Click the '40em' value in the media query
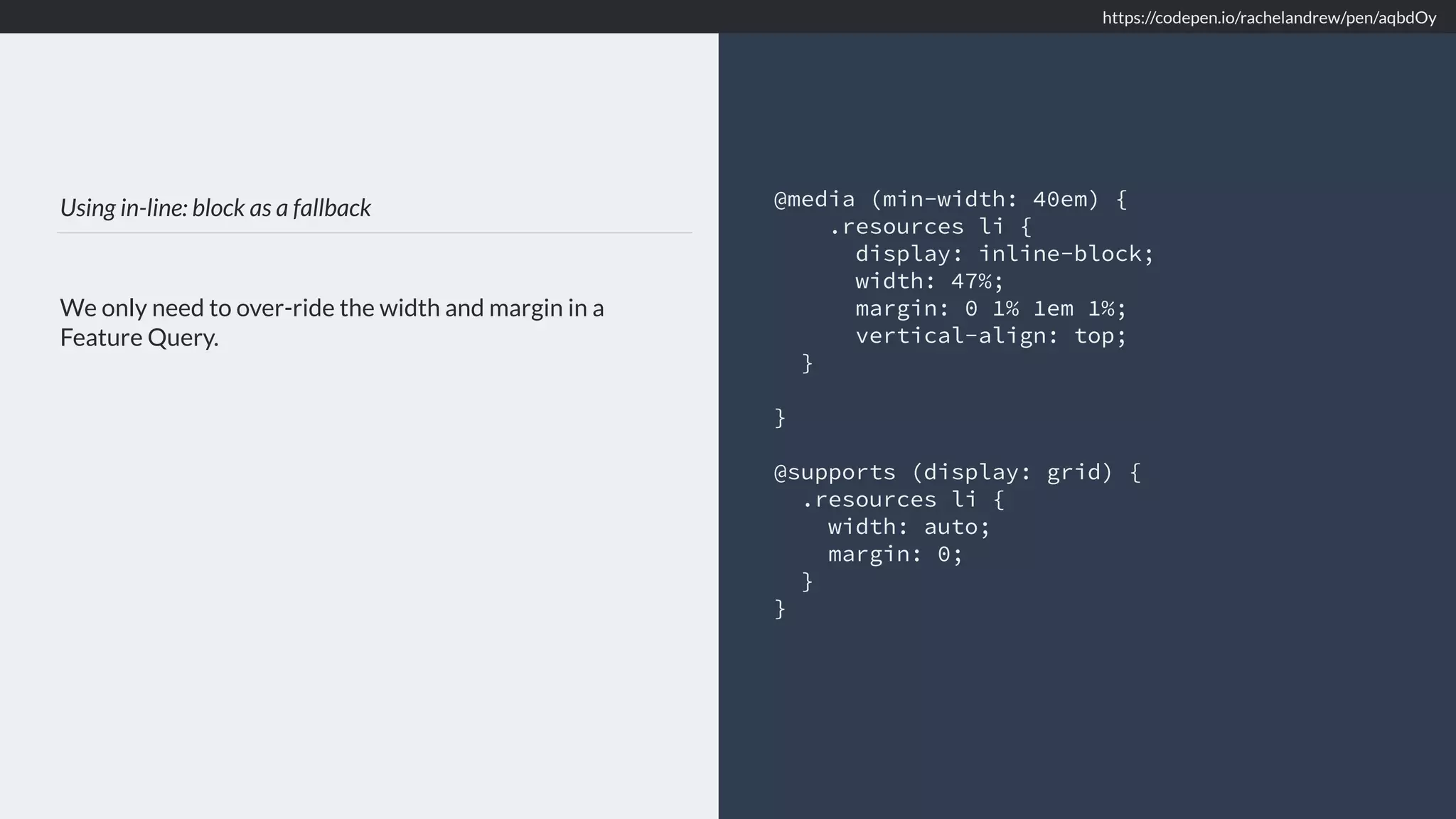Image resolution: width=1456 pixels, height=819 pixels. point(1060,199)
